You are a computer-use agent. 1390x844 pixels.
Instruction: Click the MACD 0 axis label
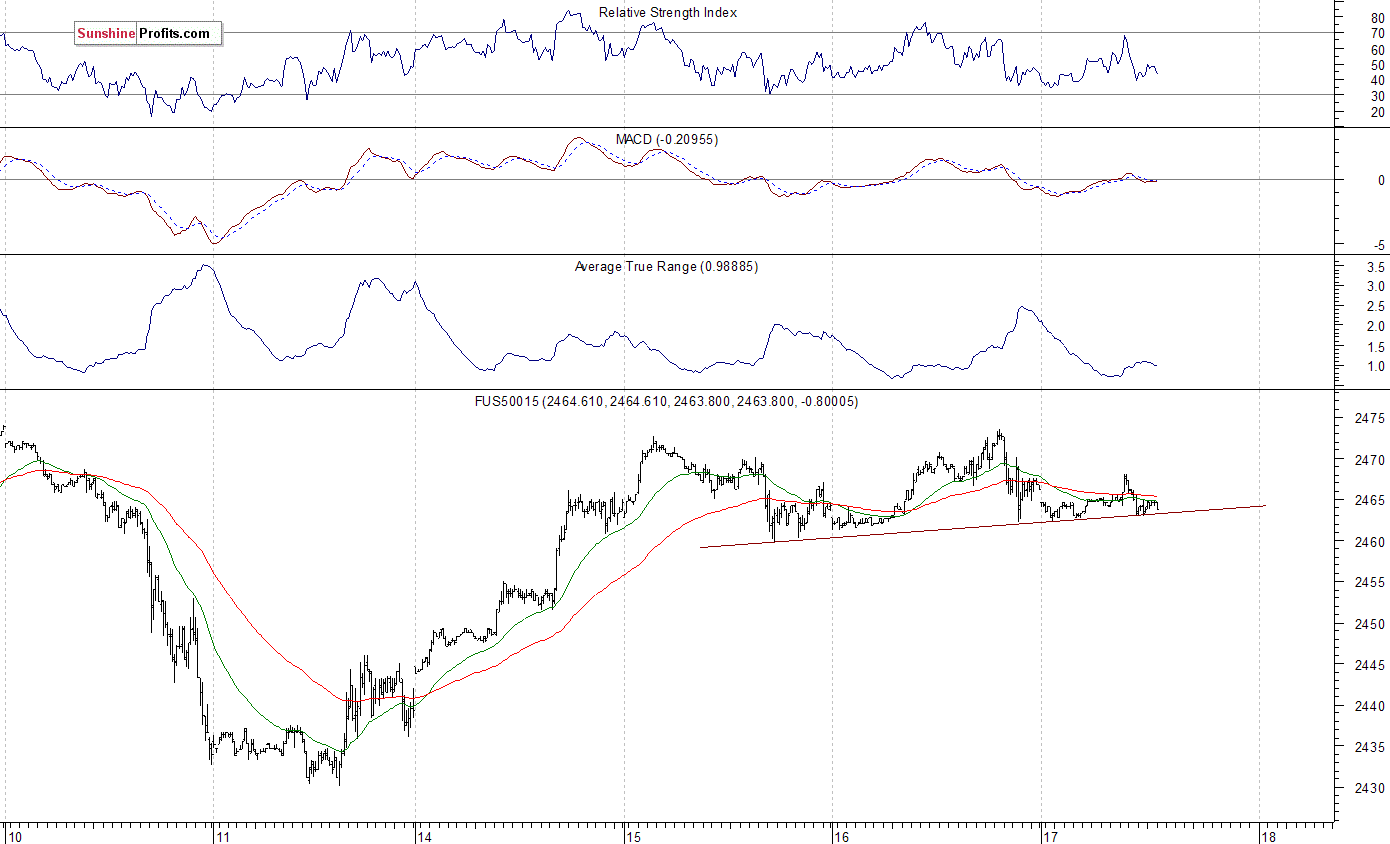(x=1381, y=180)
